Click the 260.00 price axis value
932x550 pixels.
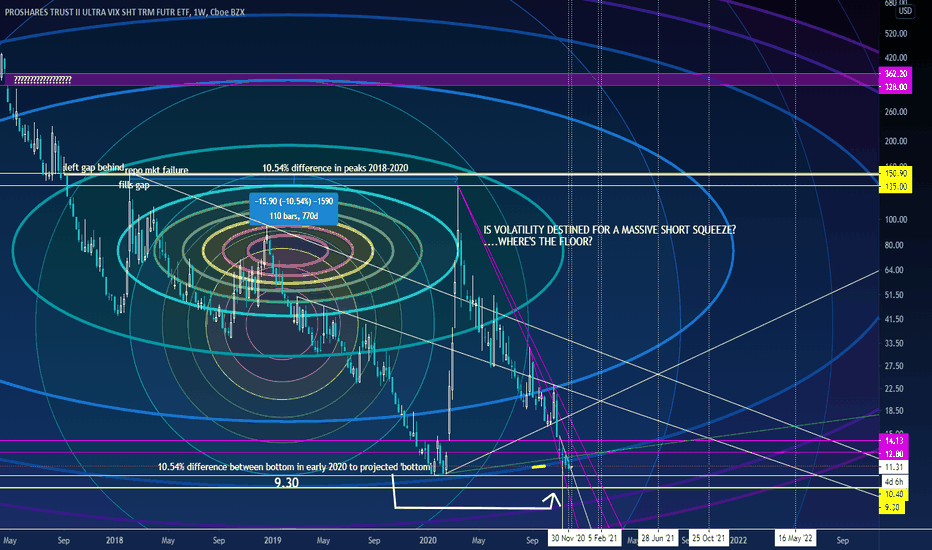[x=896, y=112]
